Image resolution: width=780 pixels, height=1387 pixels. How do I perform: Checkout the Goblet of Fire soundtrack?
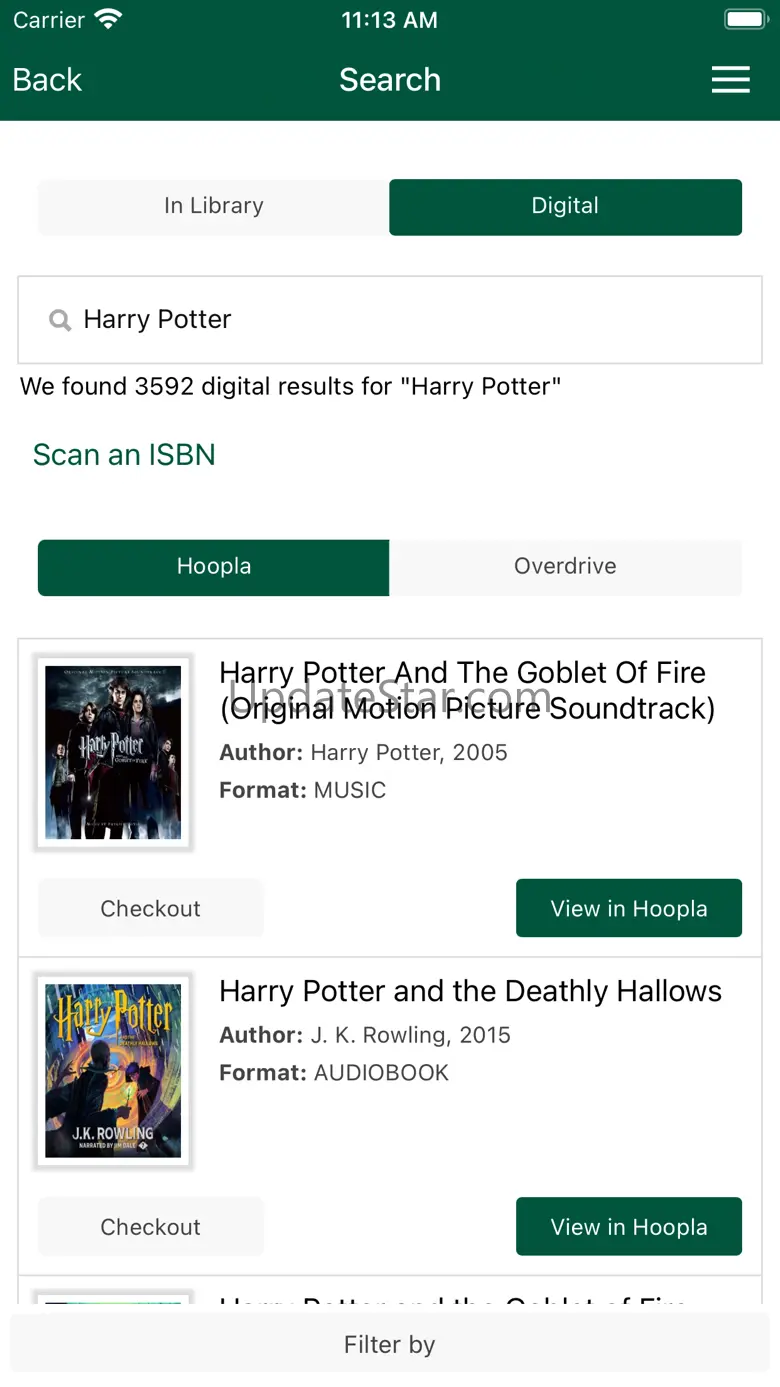click(150, 908)
